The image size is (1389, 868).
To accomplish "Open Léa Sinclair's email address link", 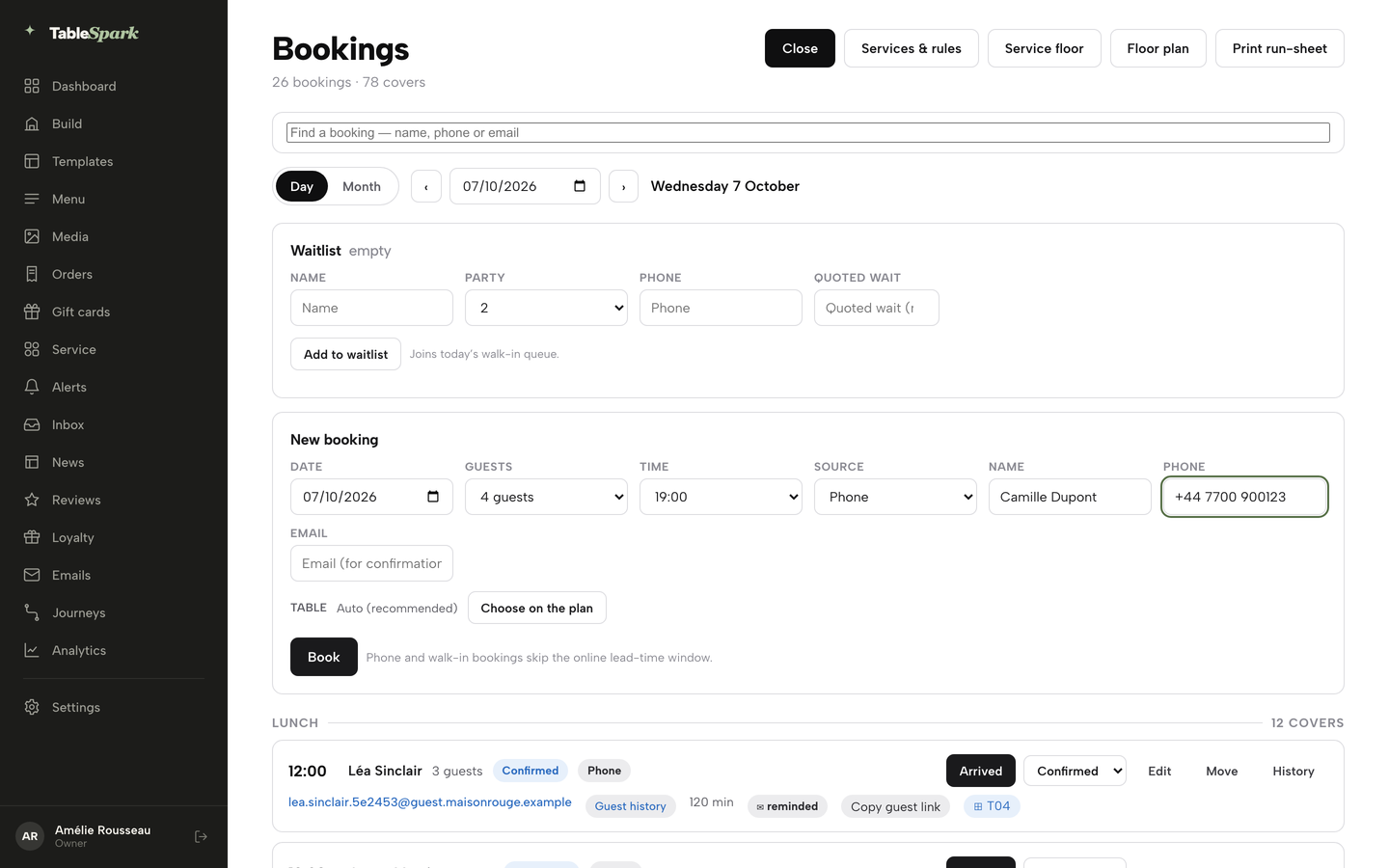I will tap(430, 802).
